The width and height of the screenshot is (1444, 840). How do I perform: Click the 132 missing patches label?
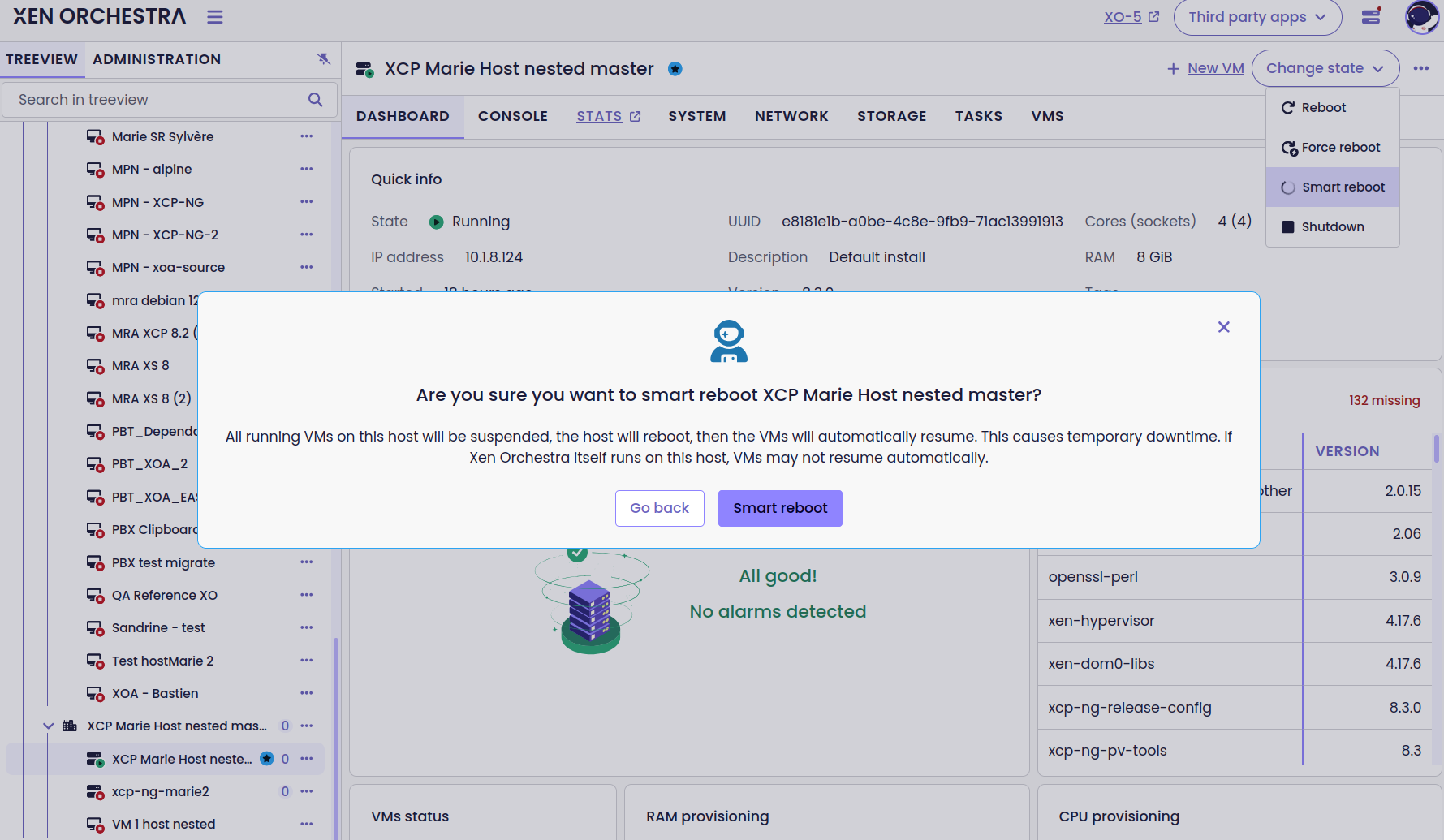tap(1385, 401)
